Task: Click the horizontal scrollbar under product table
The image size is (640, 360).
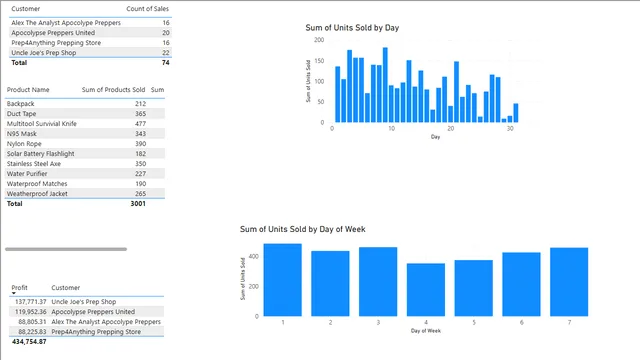Action: (66, 249)
